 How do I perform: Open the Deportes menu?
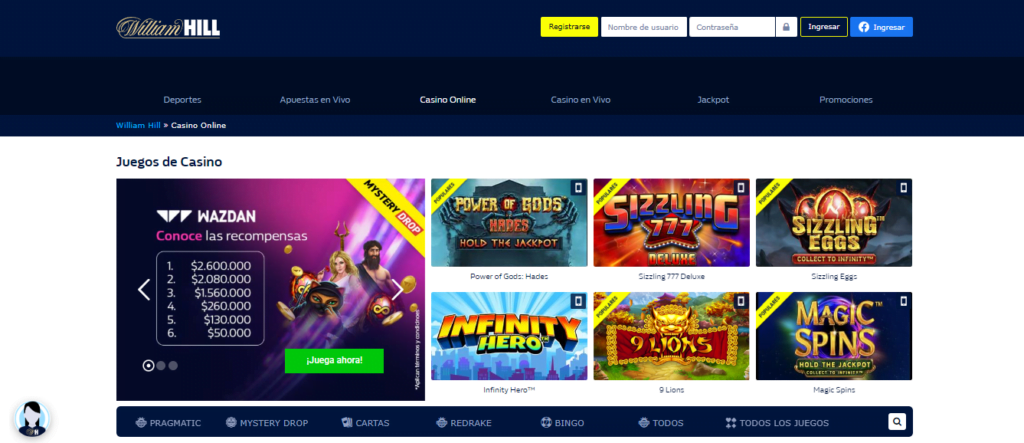[x=182, y=100]
